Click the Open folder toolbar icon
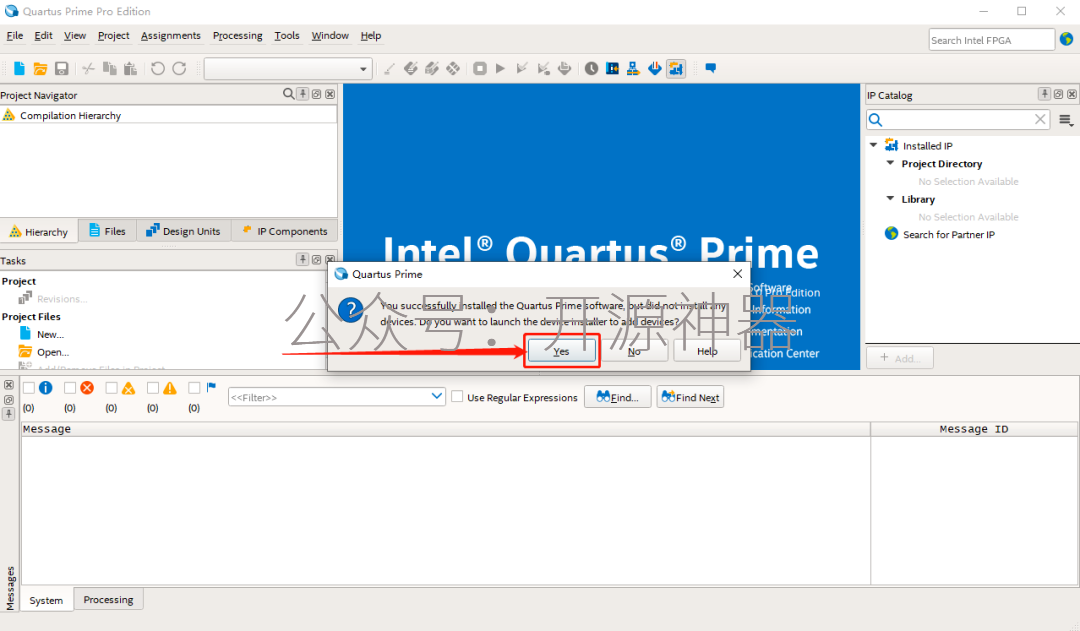 [x=41, y=68]
